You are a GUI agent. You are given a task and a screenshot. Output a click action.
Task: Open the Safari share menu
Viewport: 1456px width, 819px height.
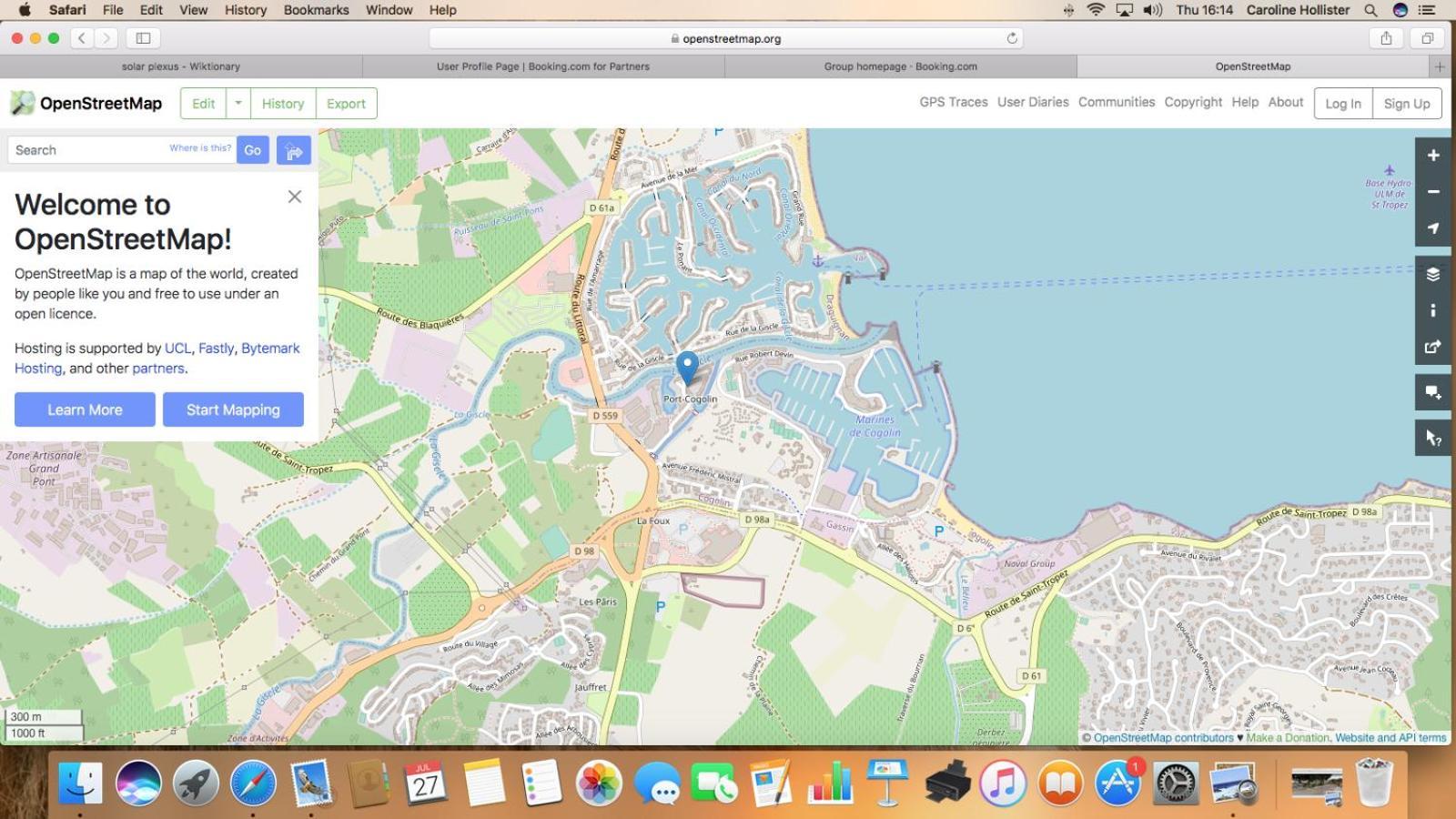(1386, 38)
